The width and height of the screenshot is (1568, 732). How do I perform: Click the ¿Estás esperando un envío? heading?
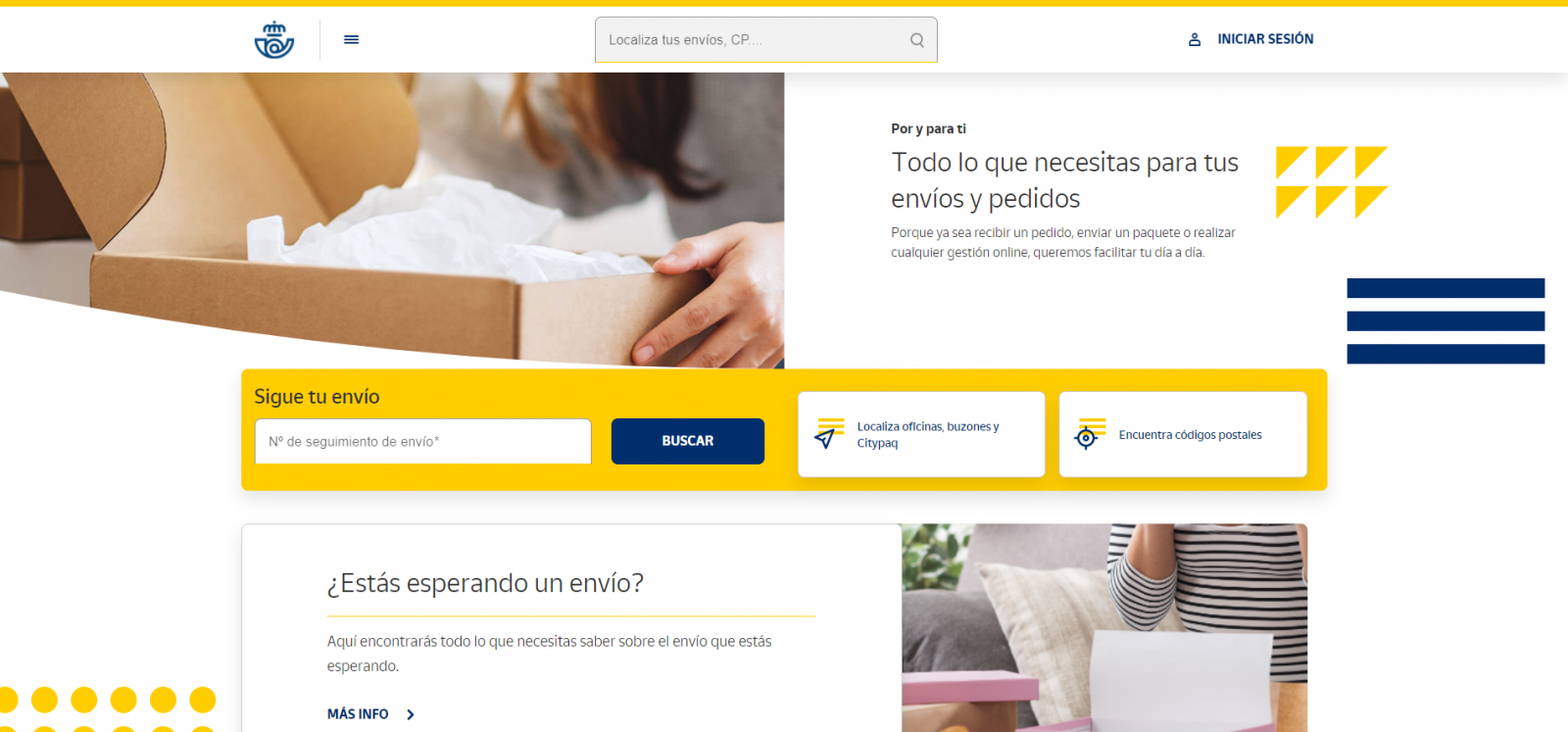[x=485, y=583]
